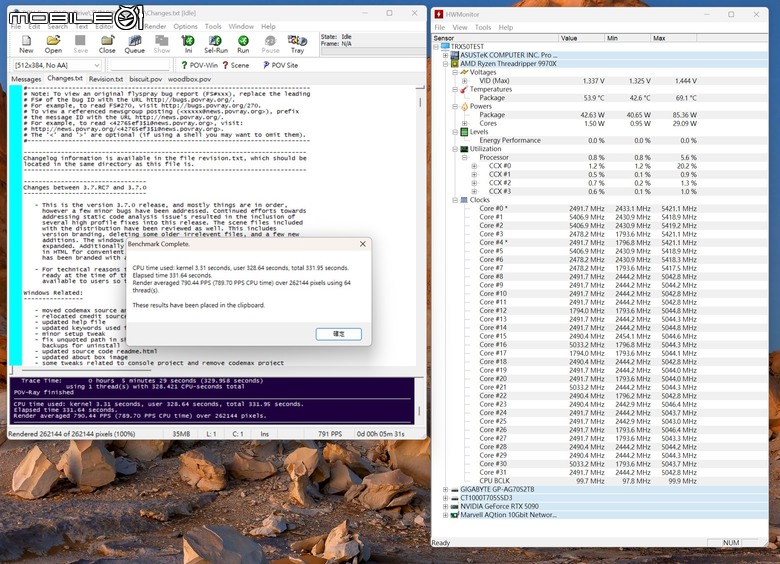The width and height of the screenshot is (780, 564).
Task: Collapse the AMD Ryzen Threadripper 9970X node
Action: (446, 64)
